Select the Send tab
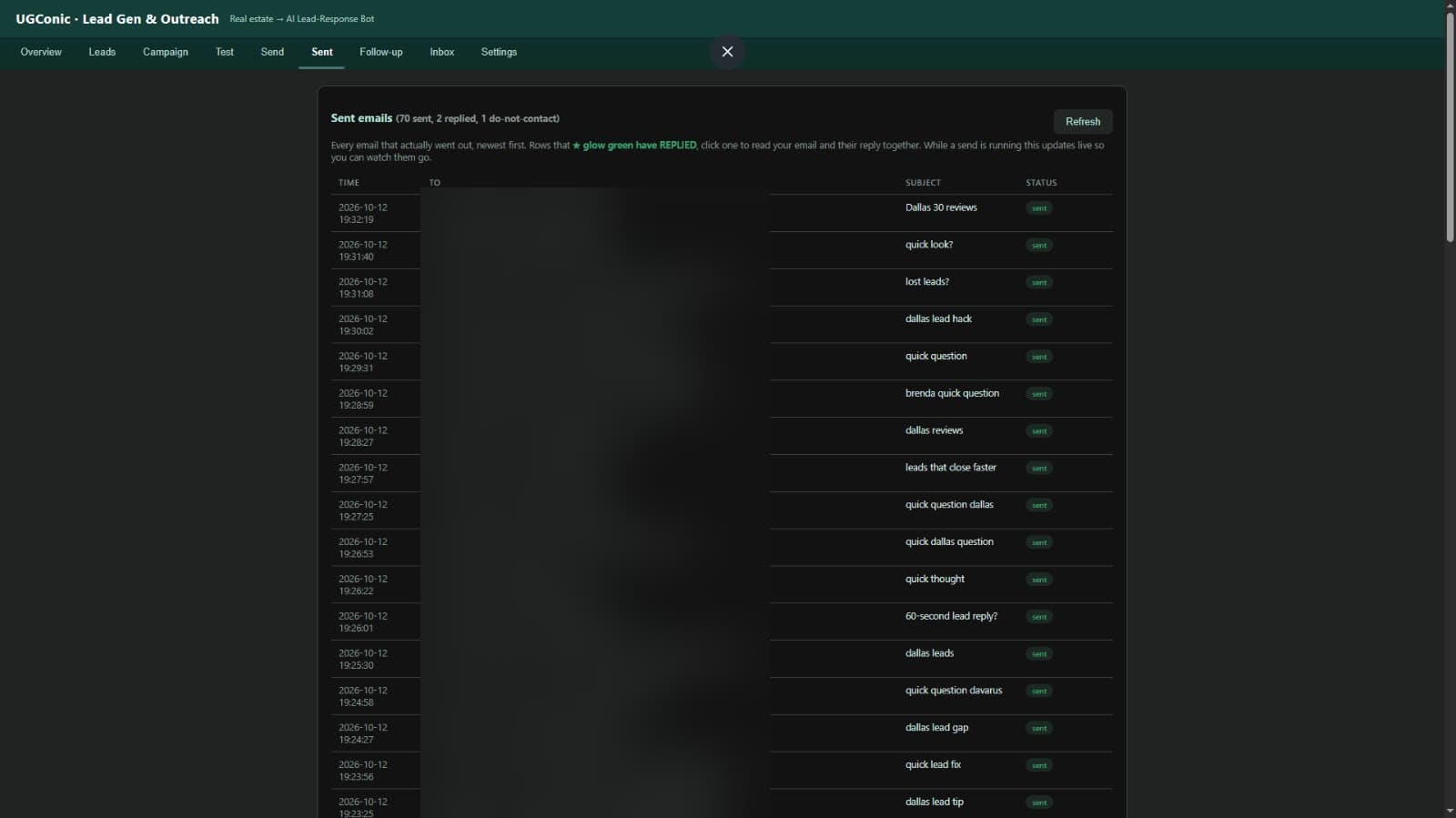Viewport: 1456px width, 818px height. 272,52
